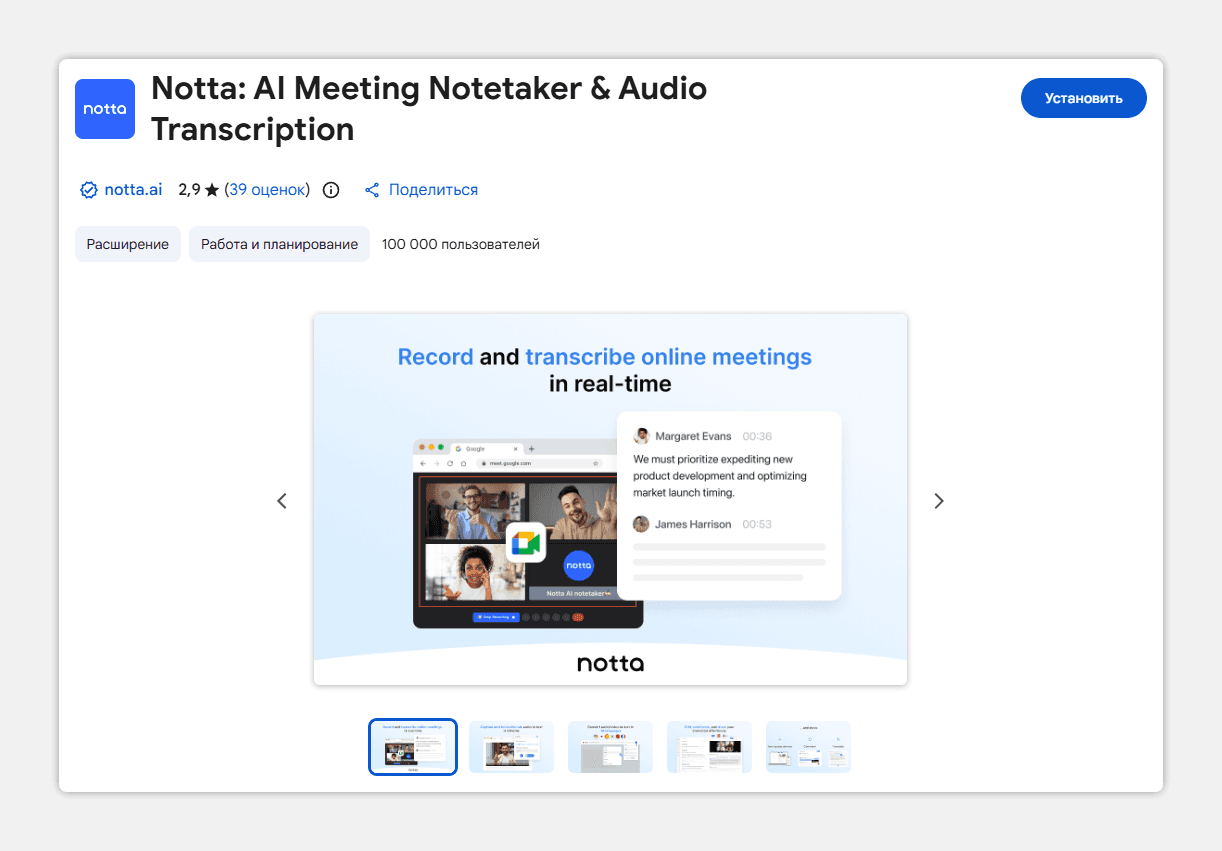1222x851 pixels.
Task: Click the Поделиться share link
Action: click(433, 190)
